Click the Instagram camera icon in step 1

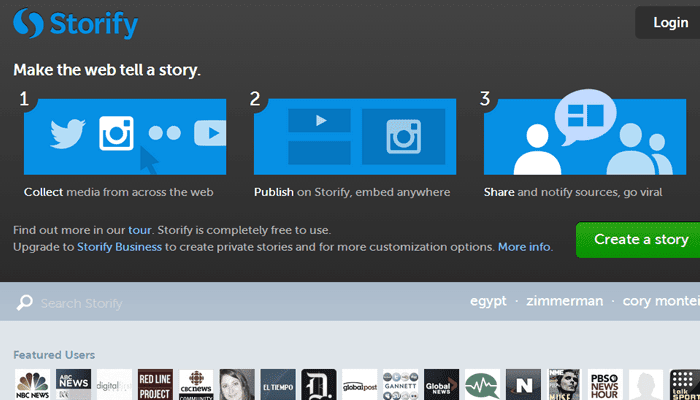117,133
